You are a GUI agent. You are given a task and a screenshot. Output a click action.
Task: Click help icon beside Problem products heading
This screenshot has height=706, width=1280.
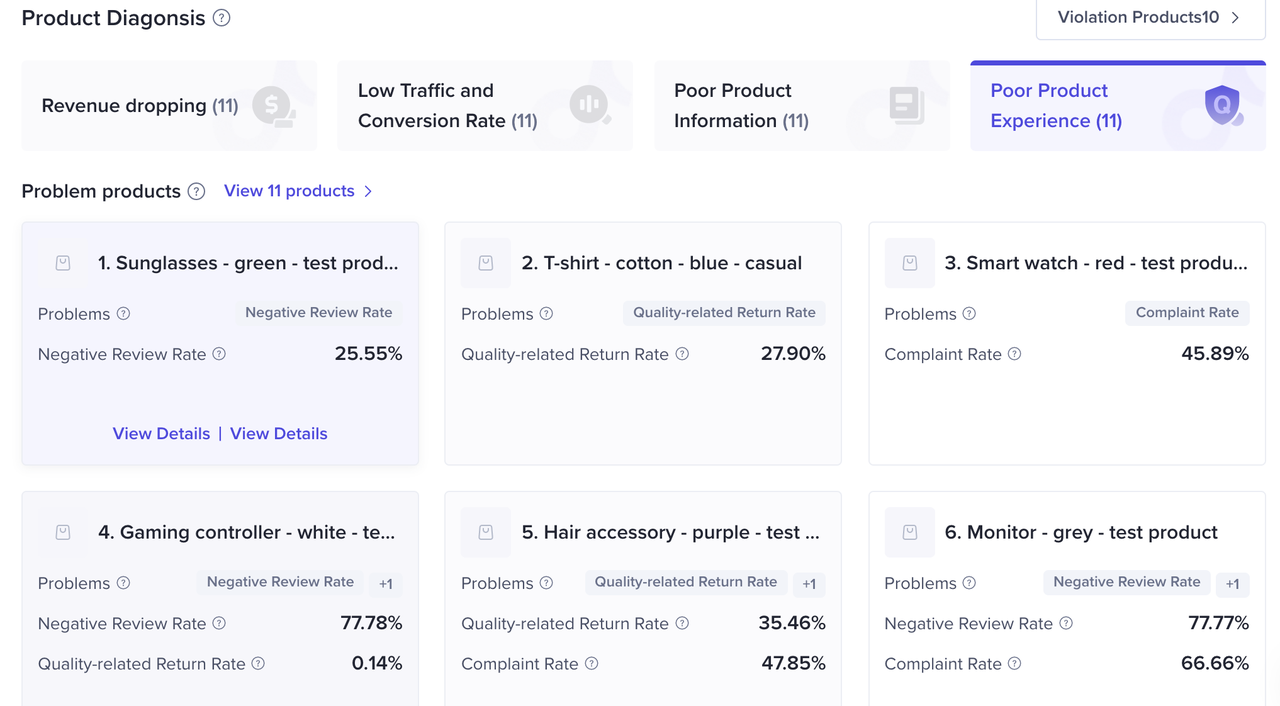coord(197,191)
